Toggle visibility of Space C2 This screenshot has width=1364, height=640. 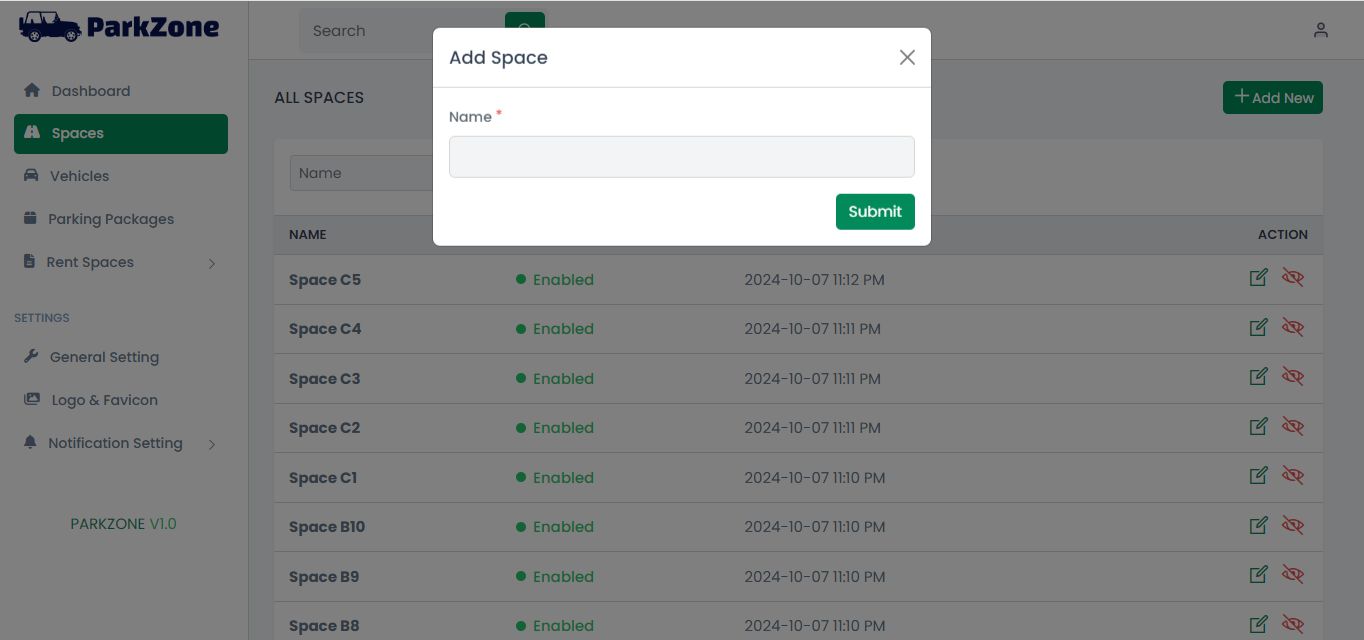[x=1293, y=427]
